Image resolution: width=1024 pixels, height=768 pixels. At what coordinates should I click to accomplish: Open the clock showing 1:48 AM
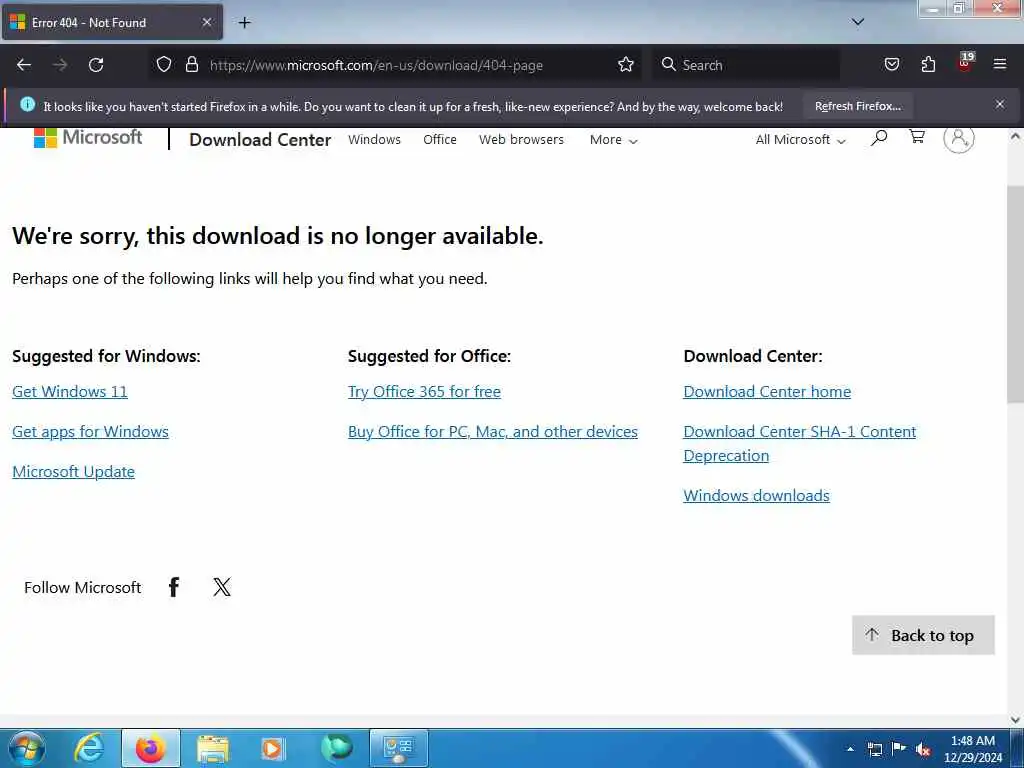click(x=972, y=749)
